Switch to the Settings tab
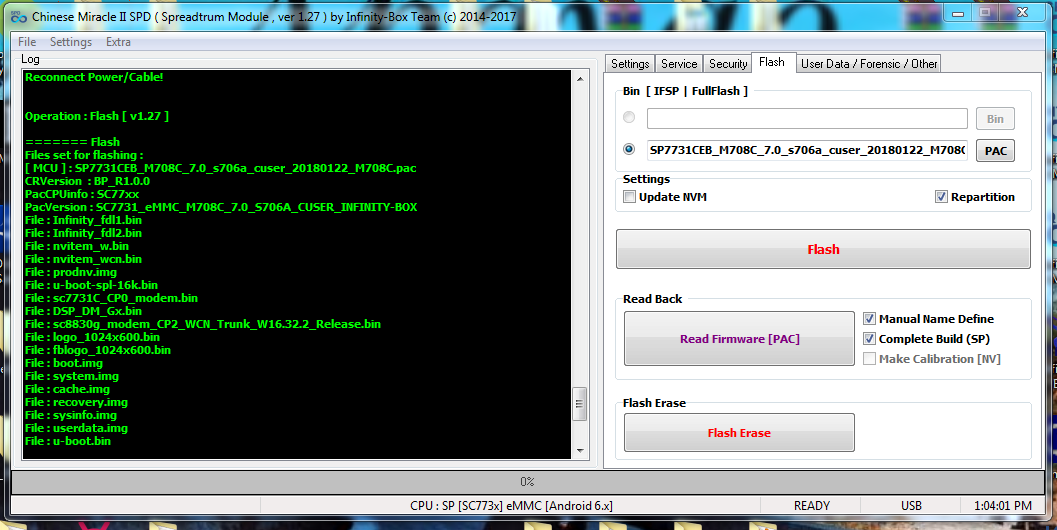The height and width of the screenshot is (530, 1057). coord(630,63)
